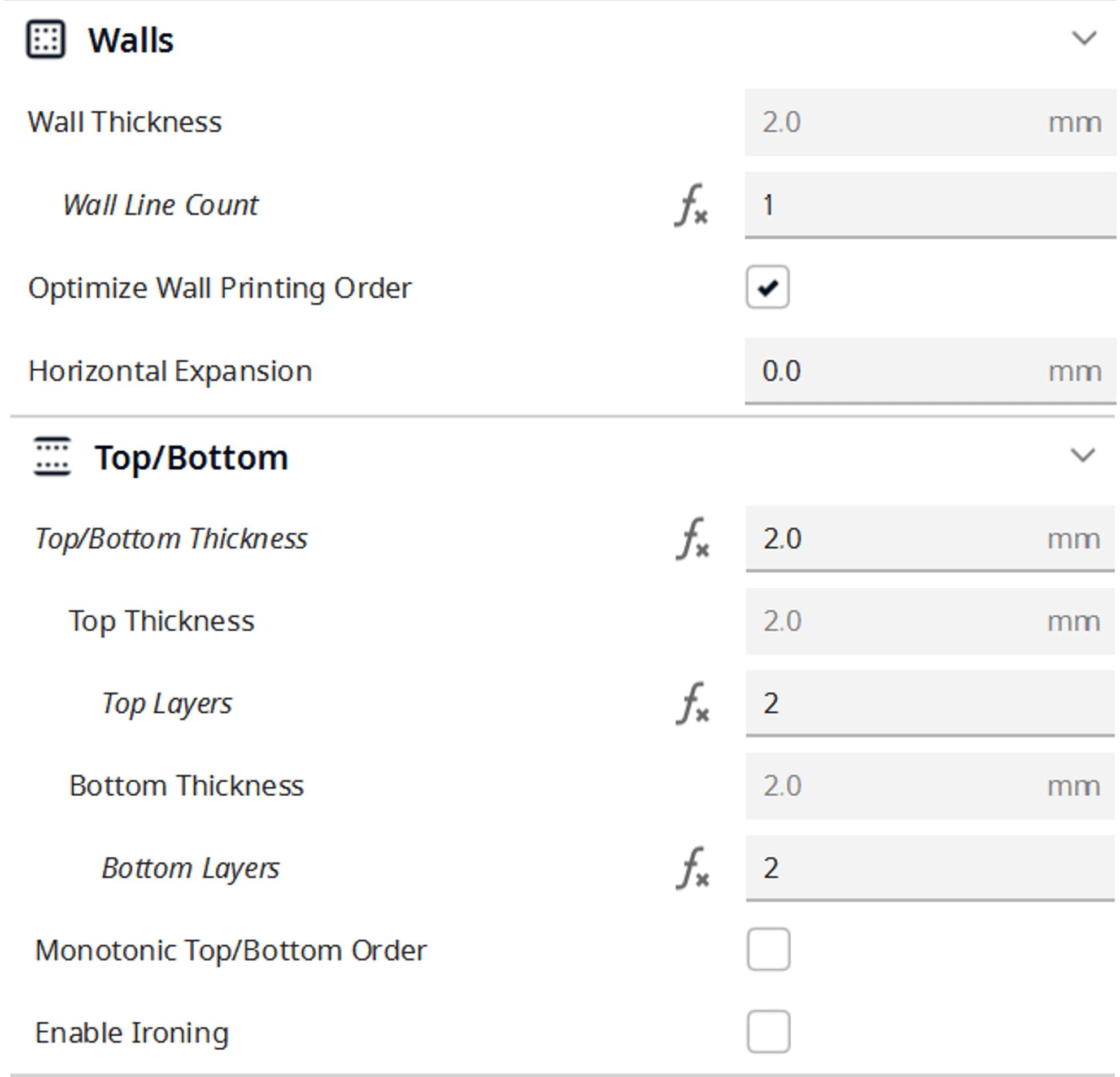Reset Bottom Layers formula icon
The width and height of the screenshot is (1120, 1077).
coord(692,868)
